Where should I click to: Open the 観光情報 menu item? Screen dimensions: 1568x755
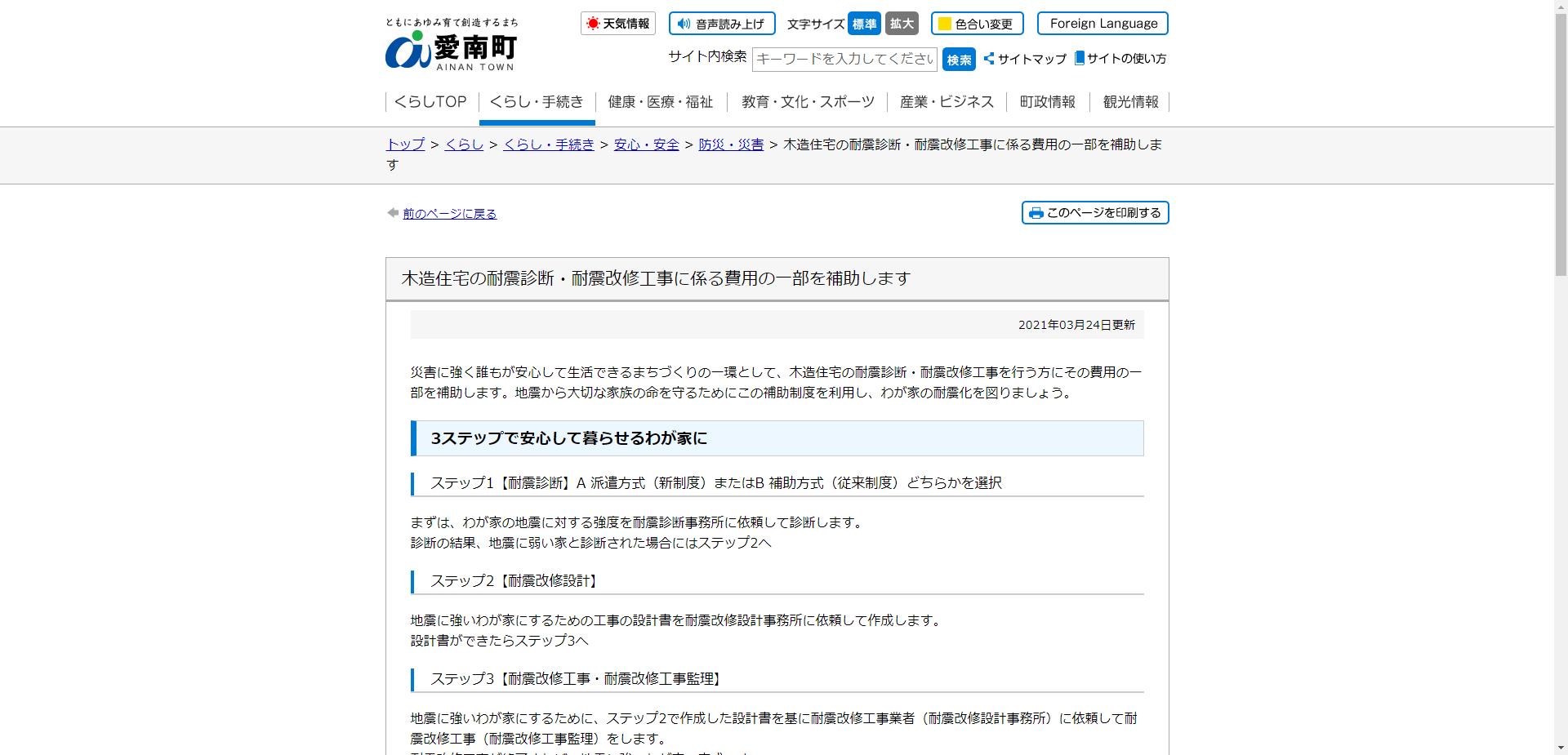pos(1130,101)
